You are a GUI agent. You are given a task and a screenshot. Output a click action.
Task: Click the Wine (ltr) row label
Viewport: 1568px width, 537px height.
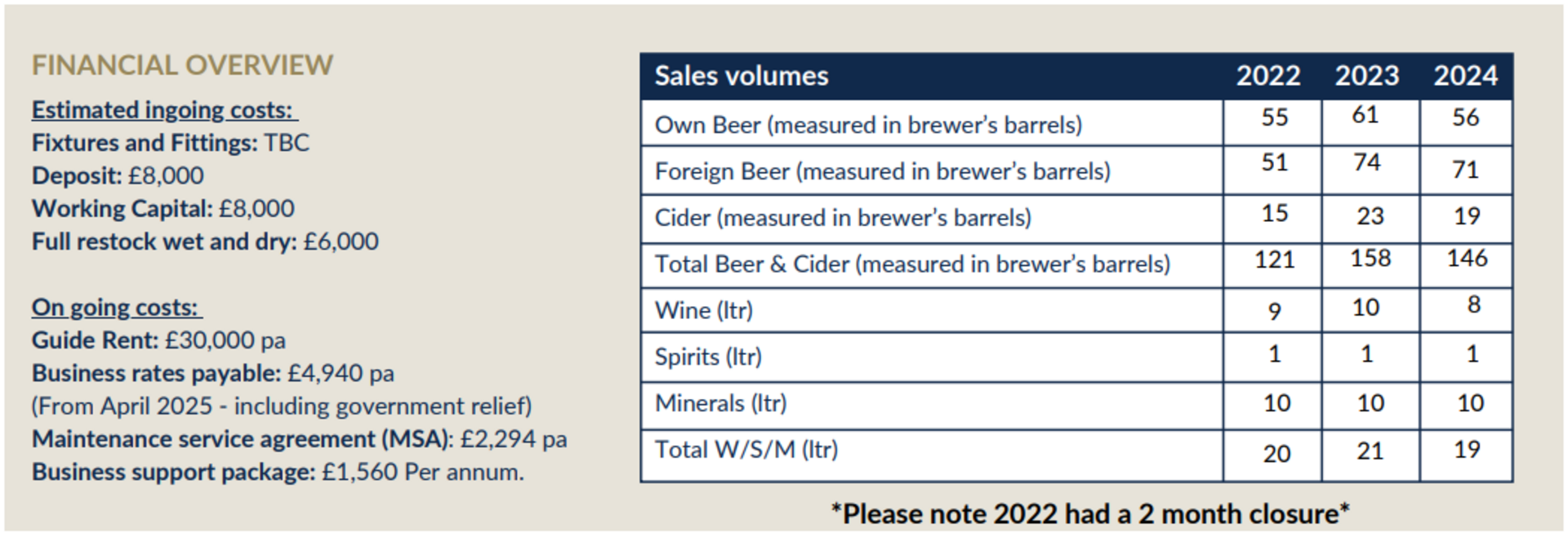pos(704,311)
